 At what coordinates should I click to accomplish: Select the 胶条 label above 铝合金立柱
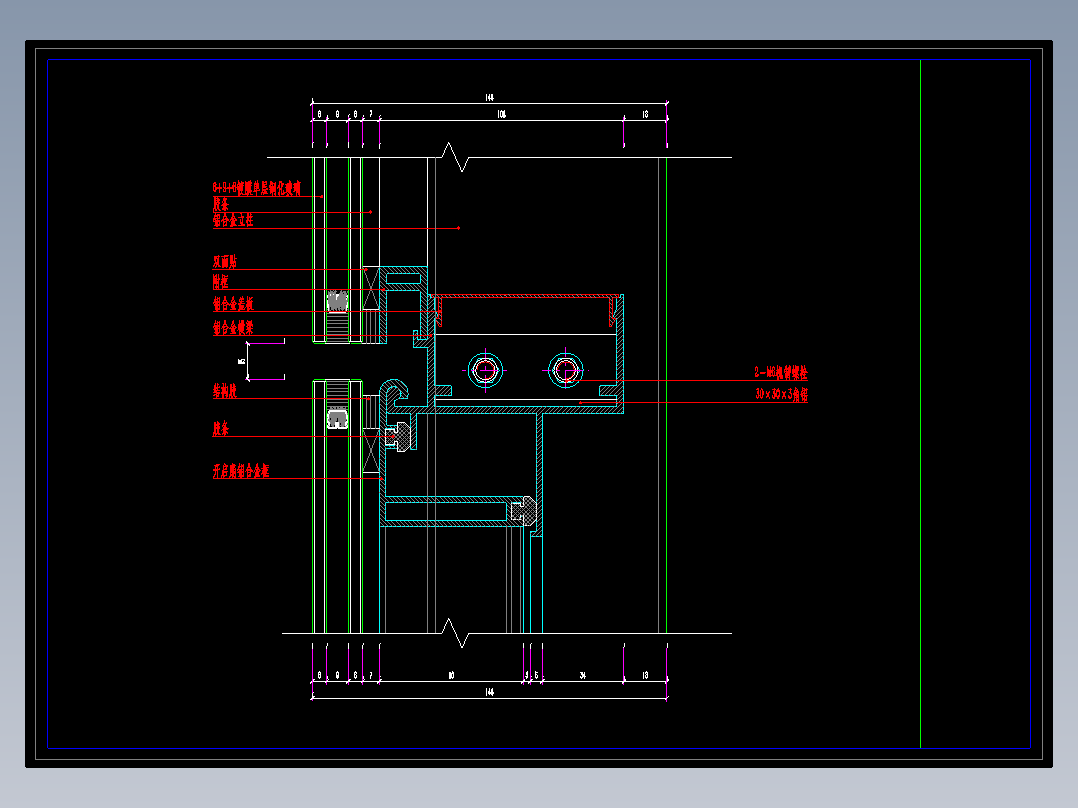pyautogui.click(x=221, y=204)
